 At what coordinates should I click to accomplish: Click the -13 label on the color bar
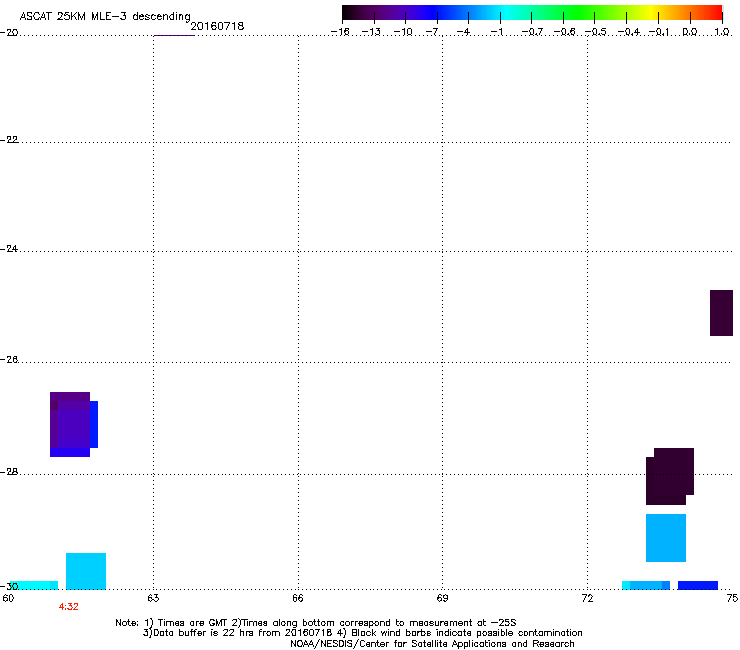371,32
